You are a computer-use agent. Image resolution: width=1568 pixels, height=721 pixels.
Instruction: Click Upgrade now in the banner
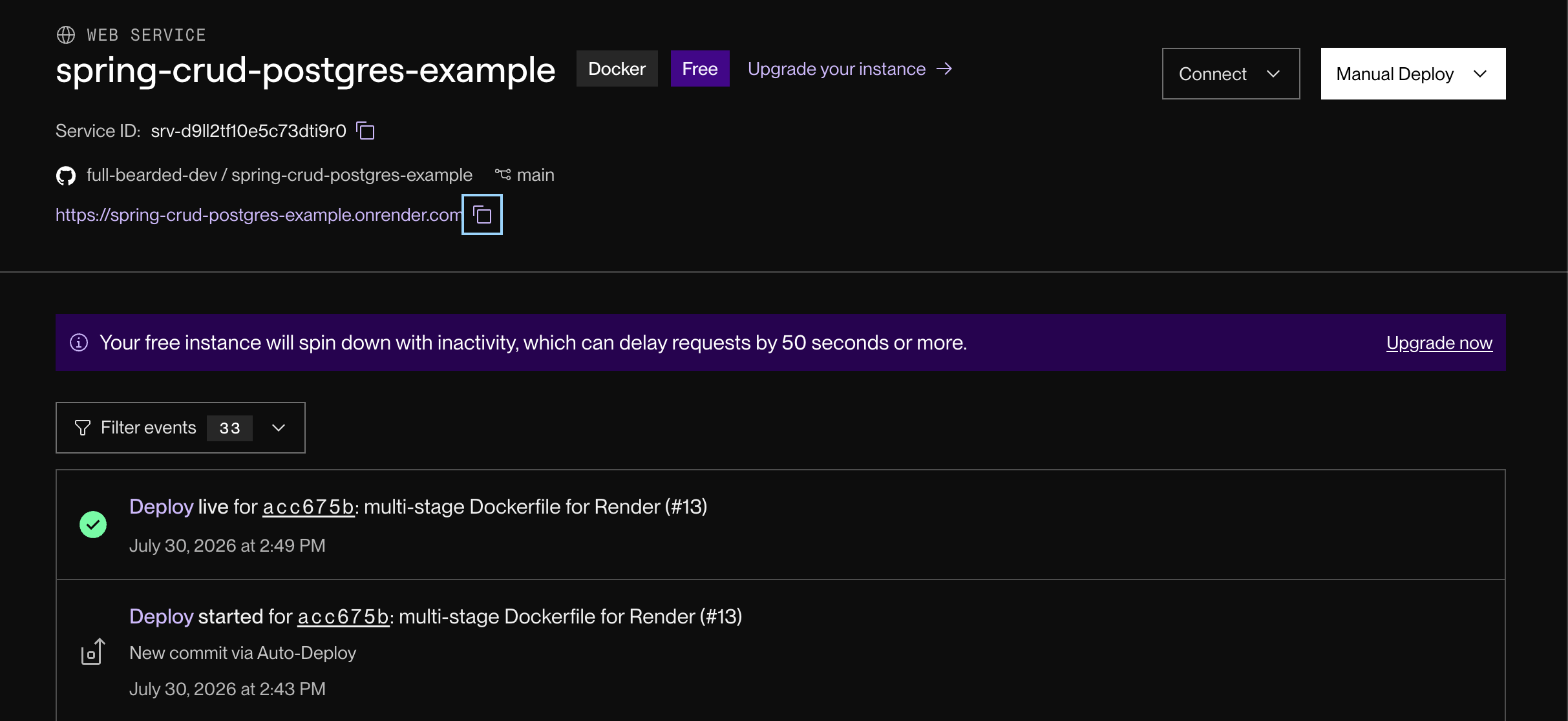click(x=1439, y=343)
